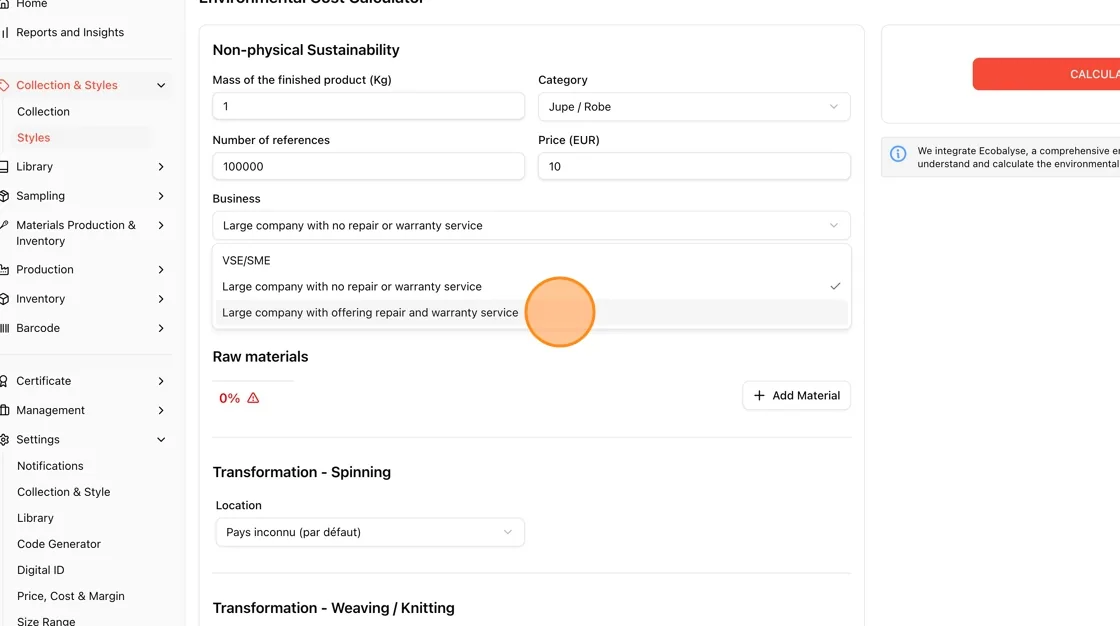The width and height of the screenshot is (1120, 626).
Task: Open the Collection submenu item
Action: 44,111
